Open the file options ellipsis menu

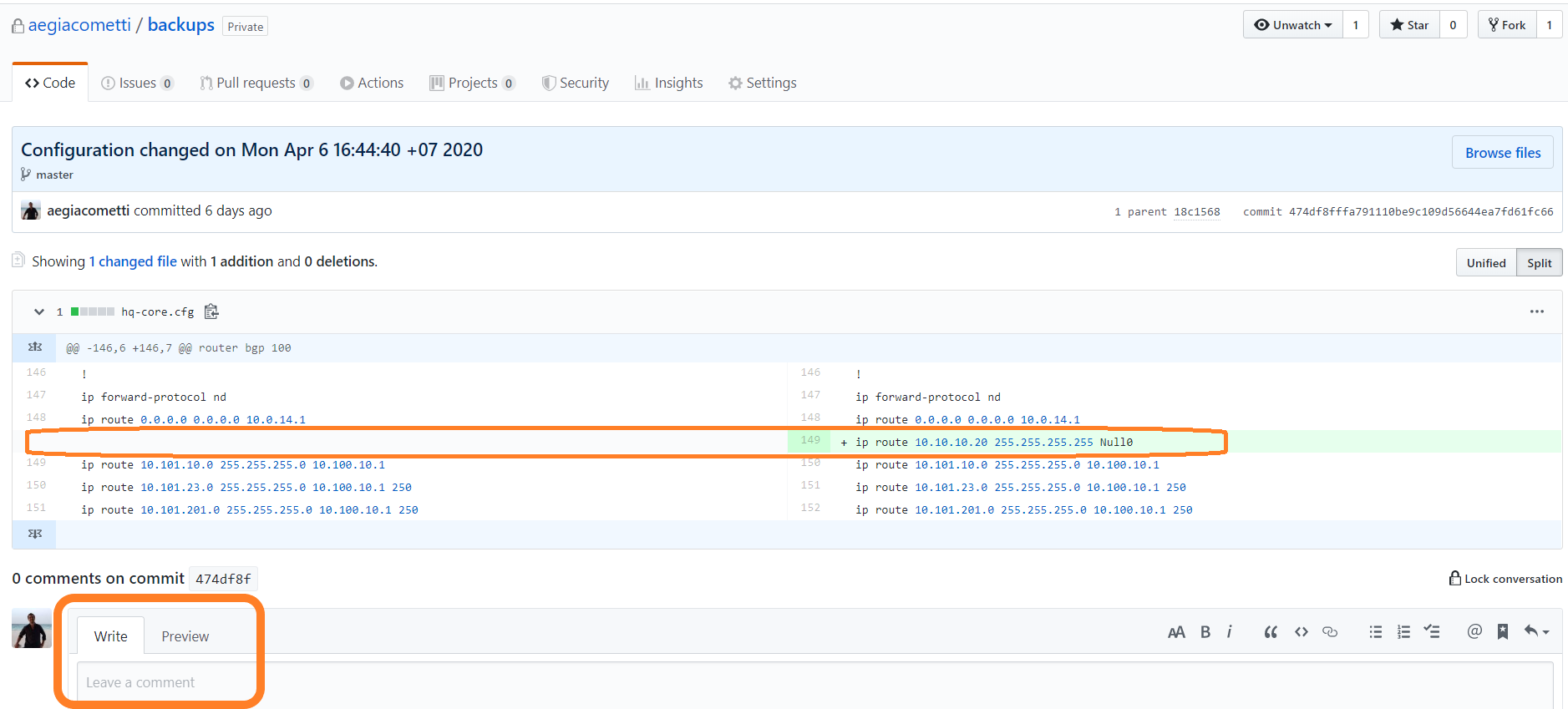tap(1536, 311)
